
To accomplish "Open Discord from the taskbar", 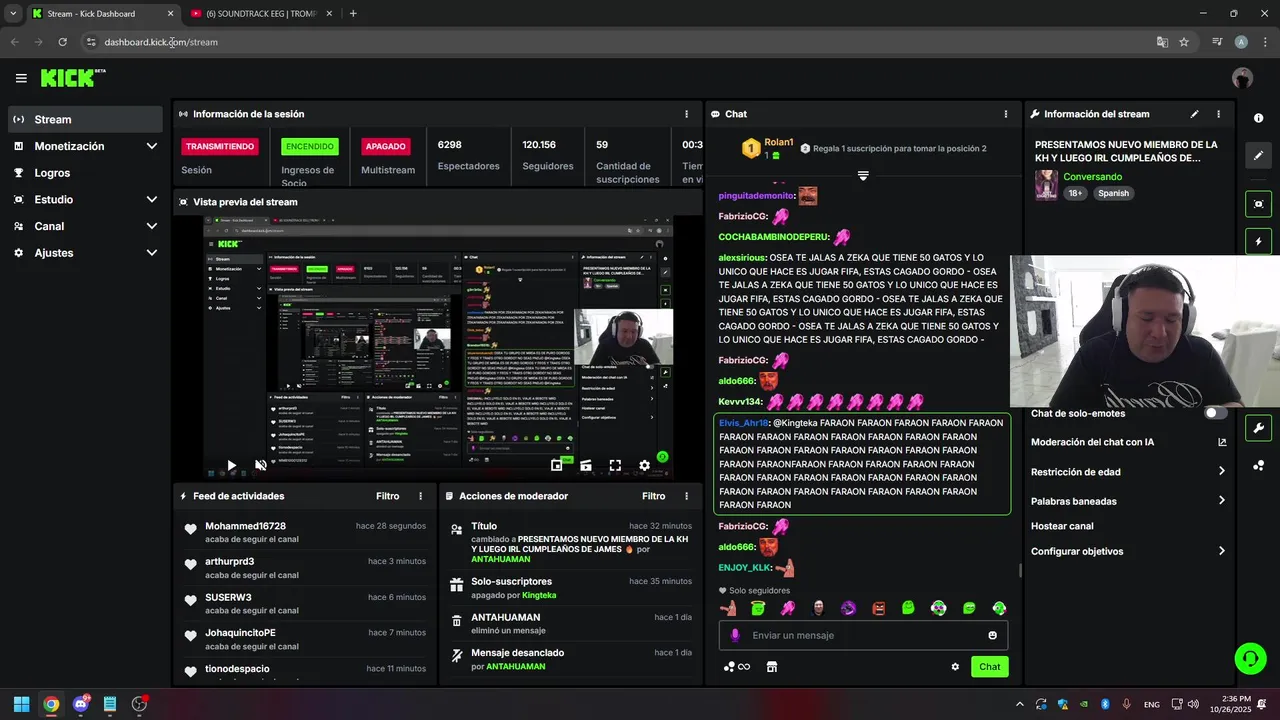I will click(80, 704).
